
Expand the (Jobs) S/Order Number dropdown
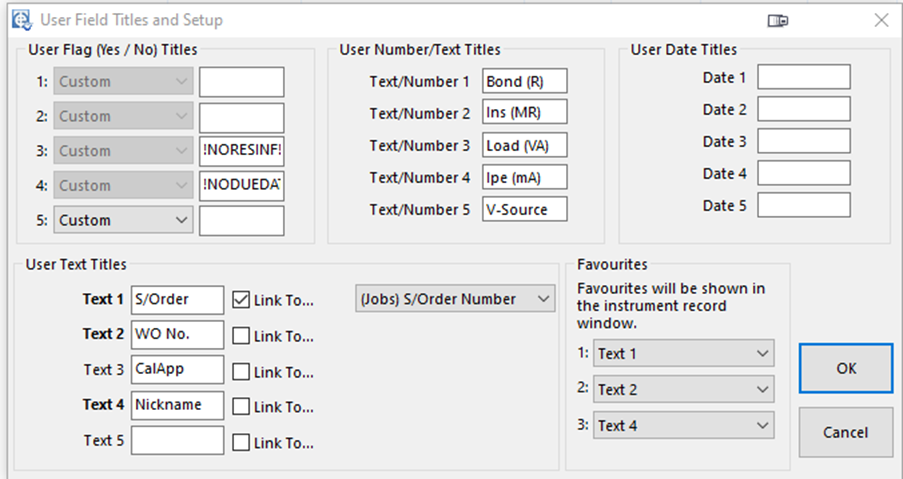455,299
